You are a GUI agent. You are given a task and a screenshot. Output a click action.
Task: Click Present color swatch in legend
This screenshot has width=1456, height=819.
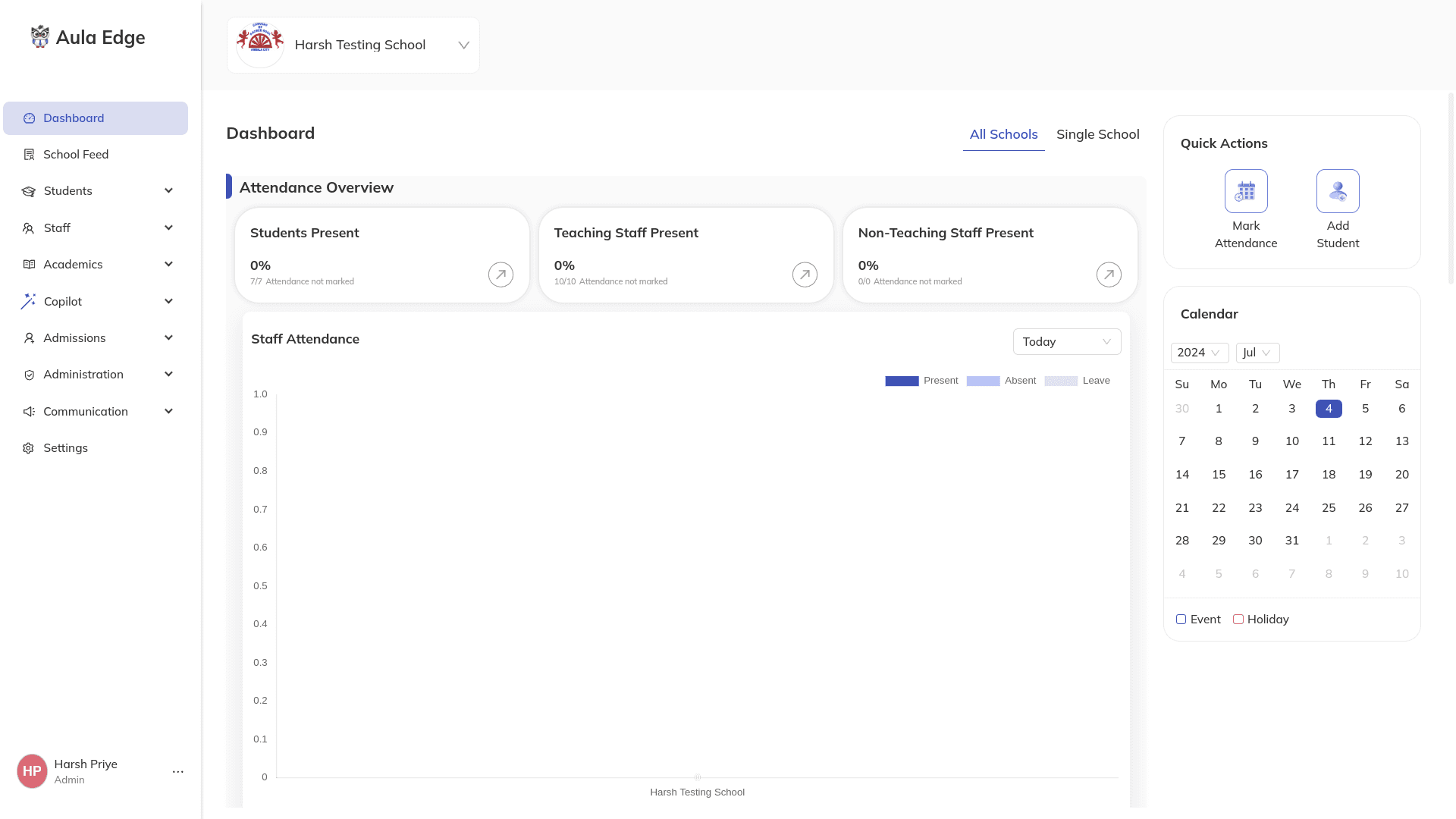902,381
